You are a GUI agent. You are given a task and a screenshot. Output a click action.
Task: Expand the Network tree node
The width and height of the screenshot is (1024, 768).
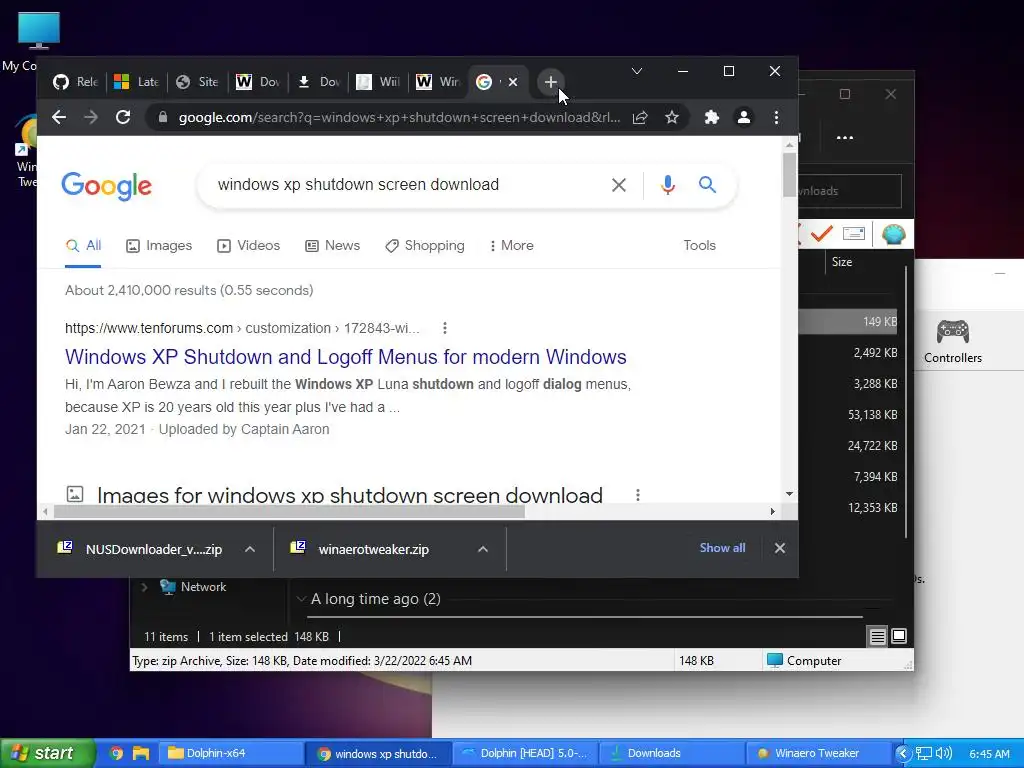pos(144,587)
